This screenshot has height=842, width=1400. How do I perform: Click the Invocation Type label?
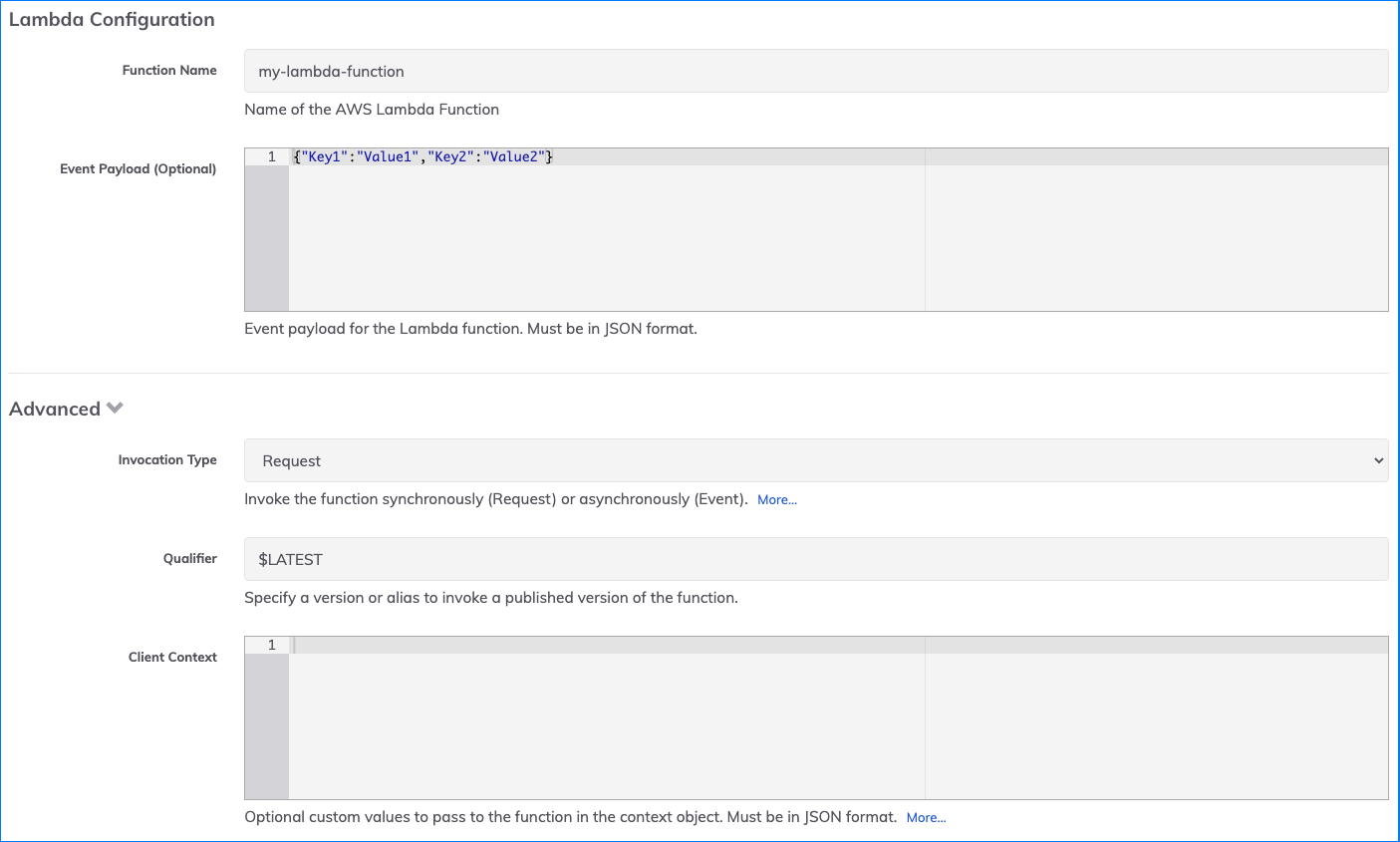click(167, 460)
